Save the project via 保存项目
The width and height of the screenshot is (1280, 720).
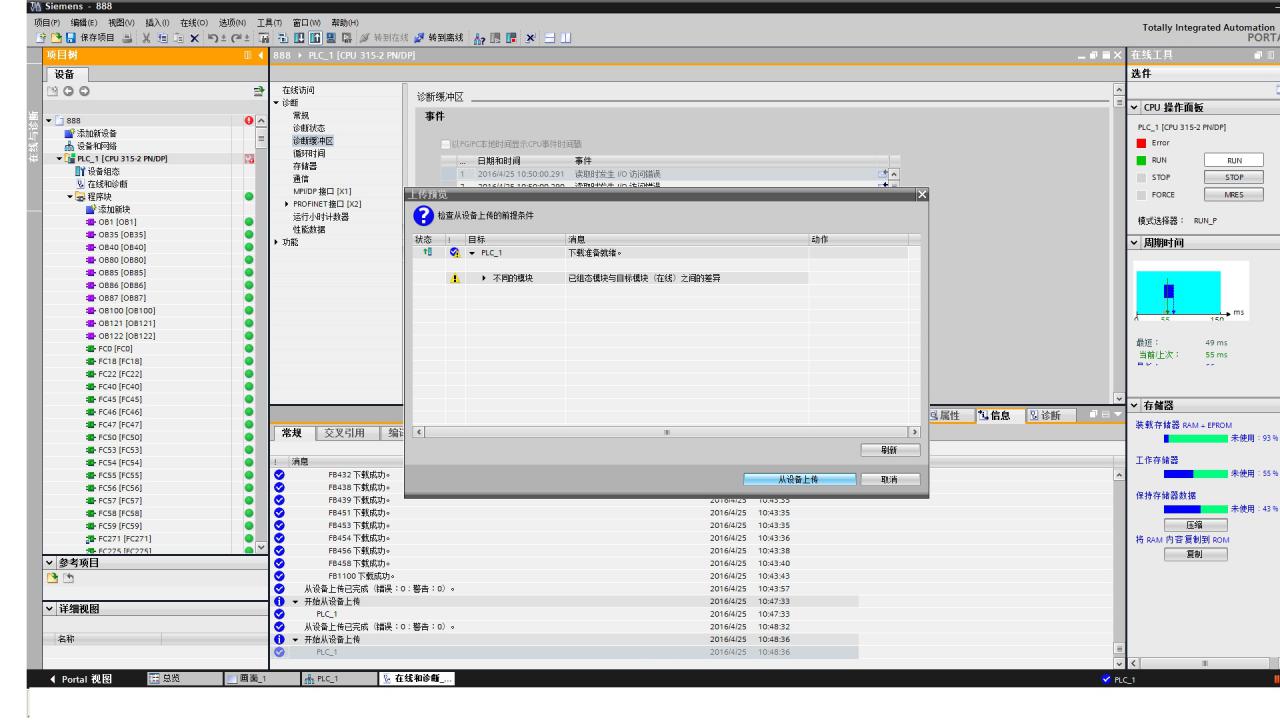pos(90,38)
